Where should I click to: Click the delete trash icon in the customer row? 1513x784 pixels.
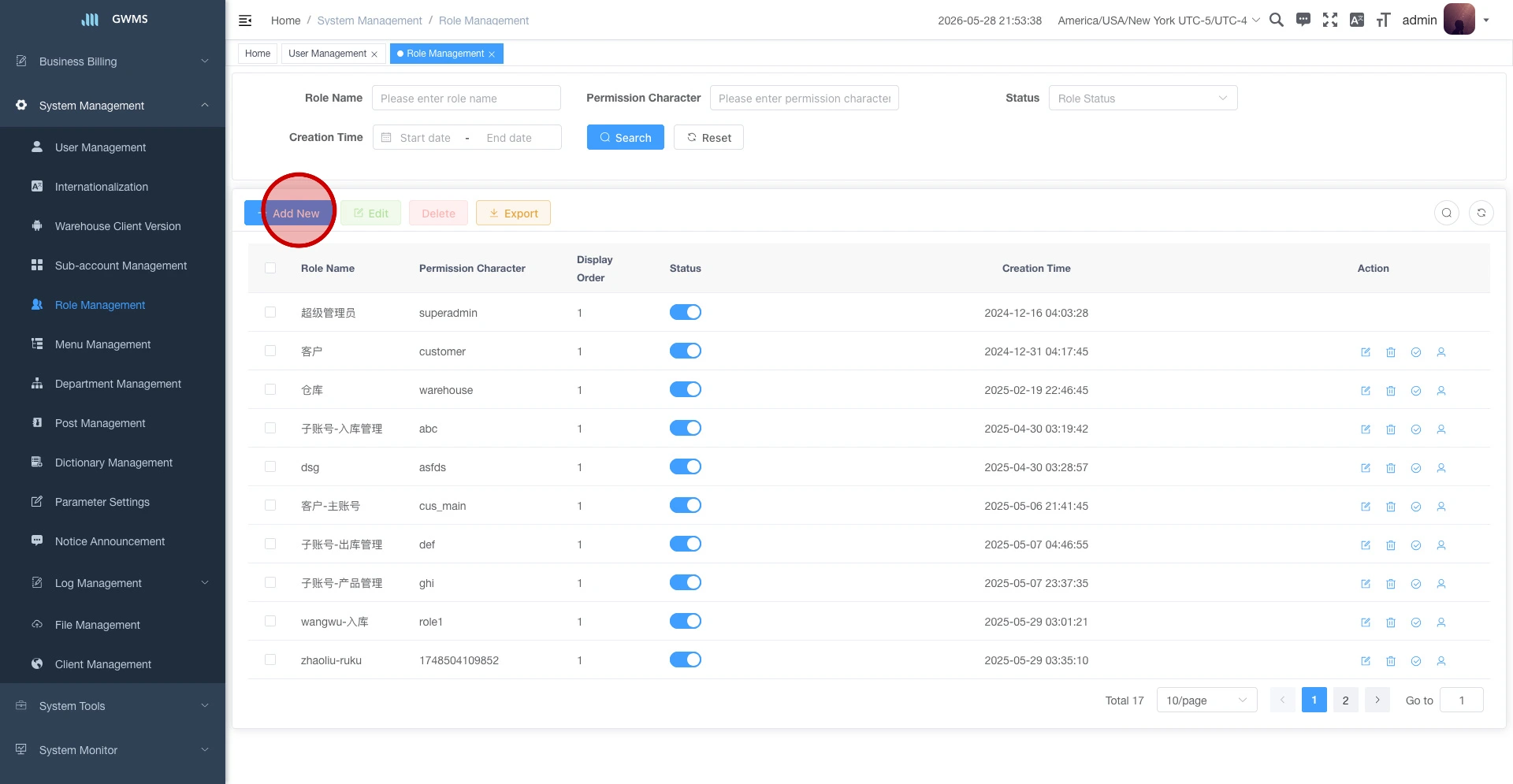pyautogui.click(x=1391, y=352)
